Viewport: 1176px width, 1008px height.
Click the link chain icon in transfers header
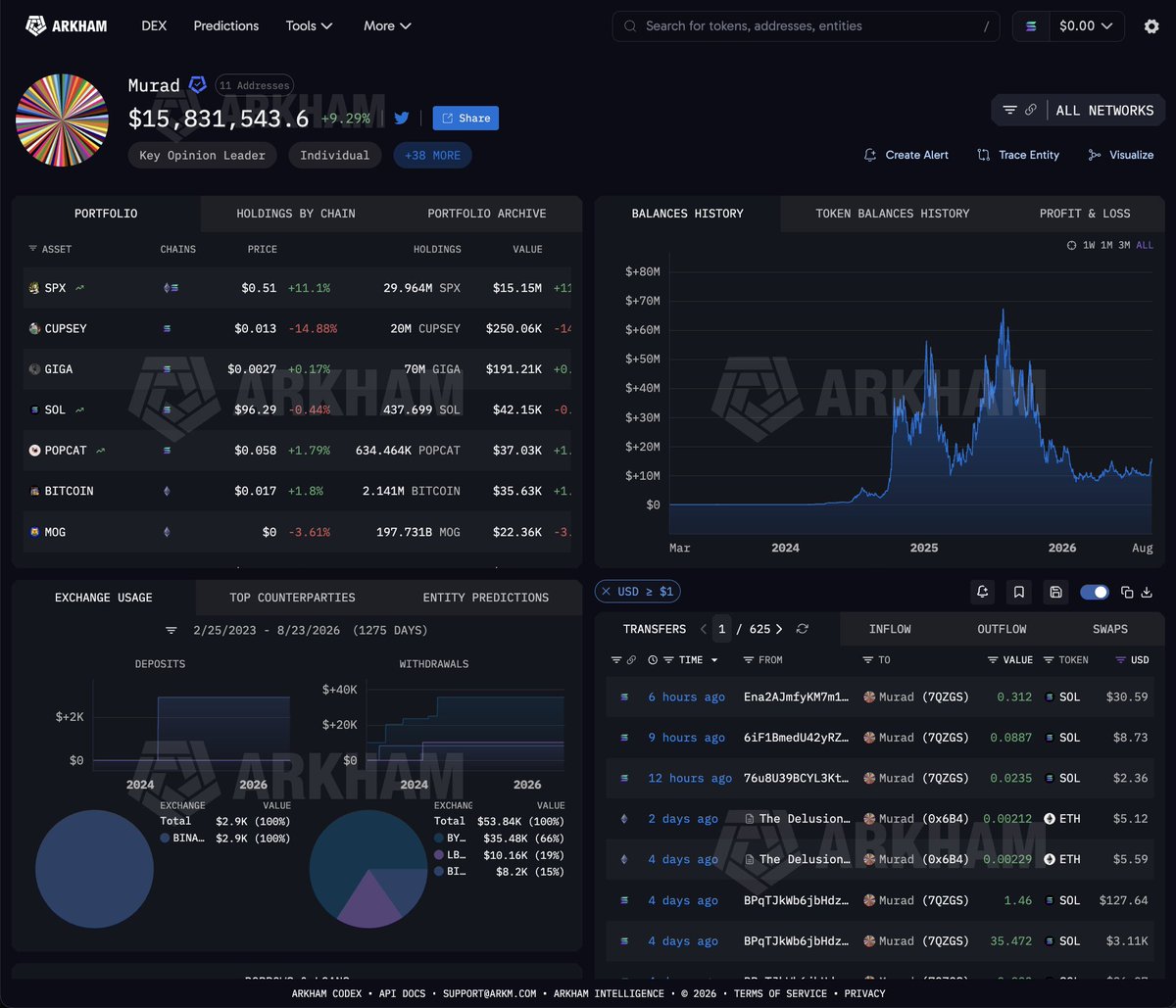point(631,659)
